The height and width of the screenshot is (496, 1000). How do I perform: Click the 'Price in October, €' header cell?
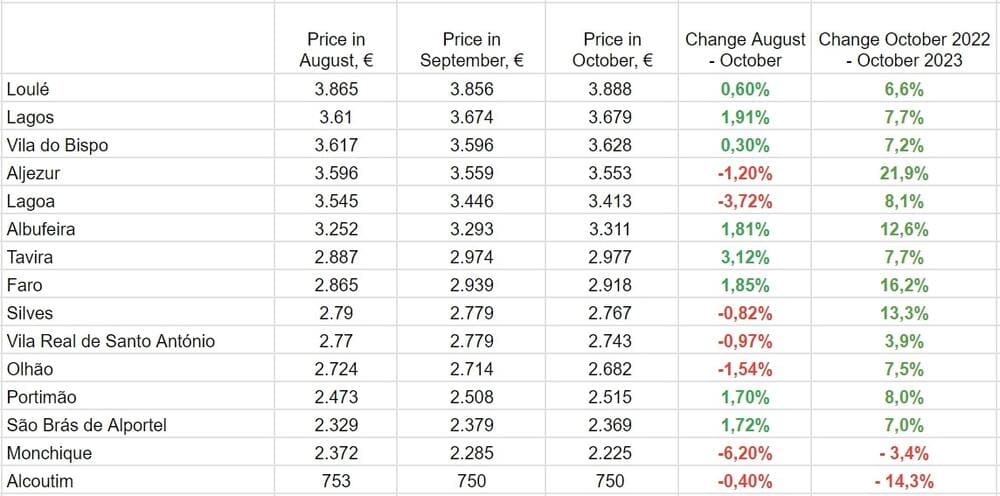pos(612,50)
